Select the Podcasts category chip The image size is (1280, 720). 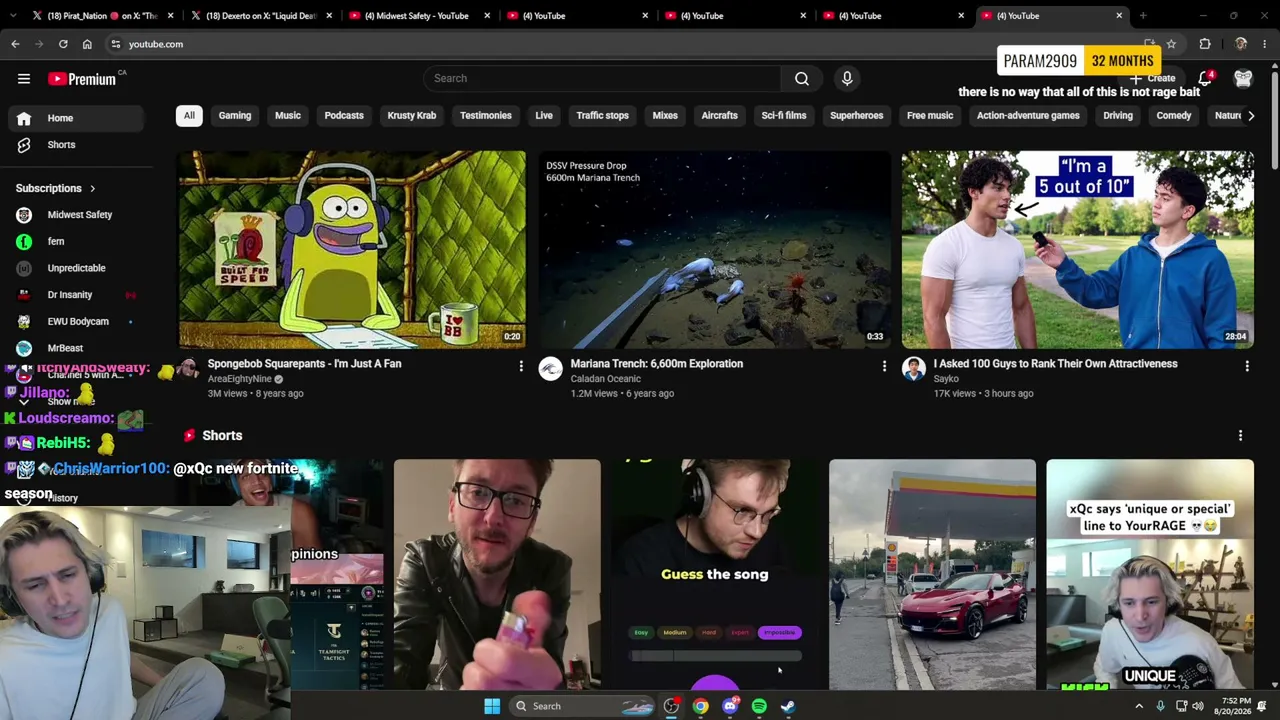coord(344,116)
